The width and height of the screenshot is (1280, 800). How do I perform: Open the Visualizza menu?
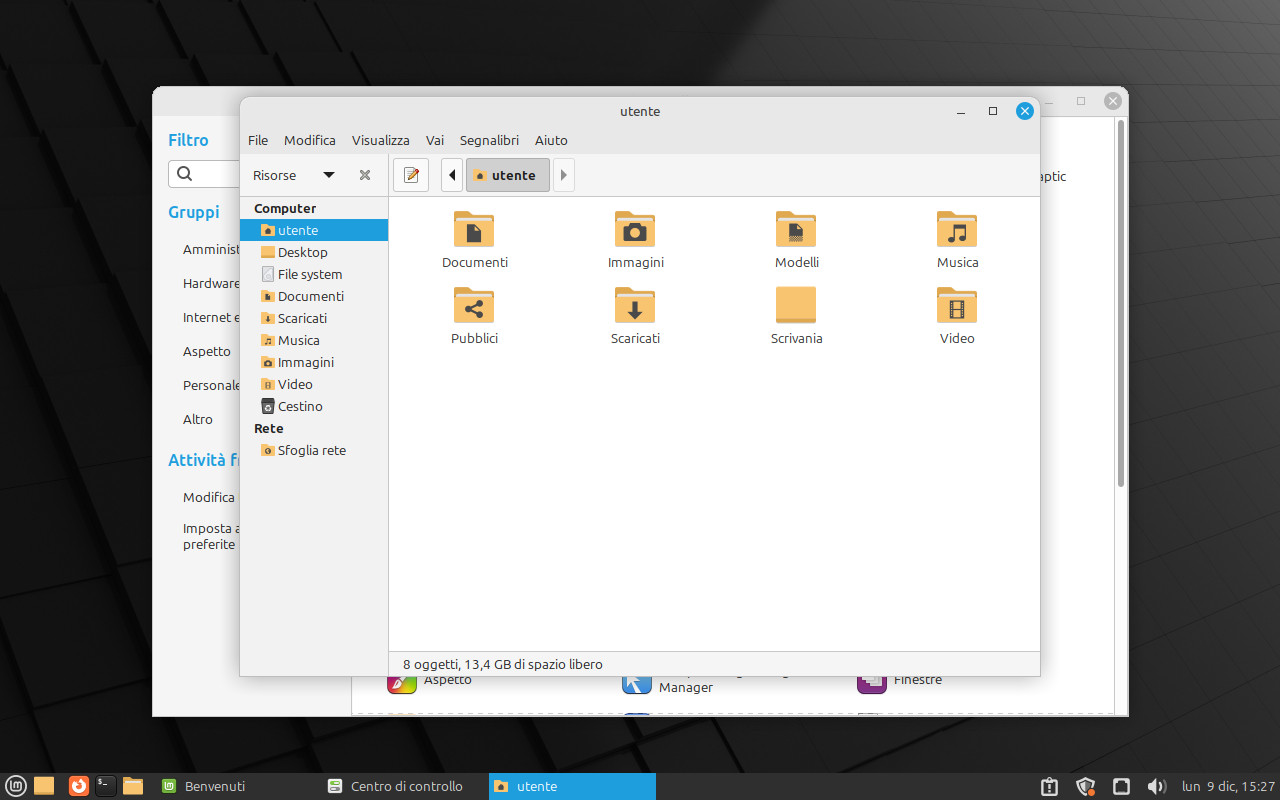pos(380,140)
